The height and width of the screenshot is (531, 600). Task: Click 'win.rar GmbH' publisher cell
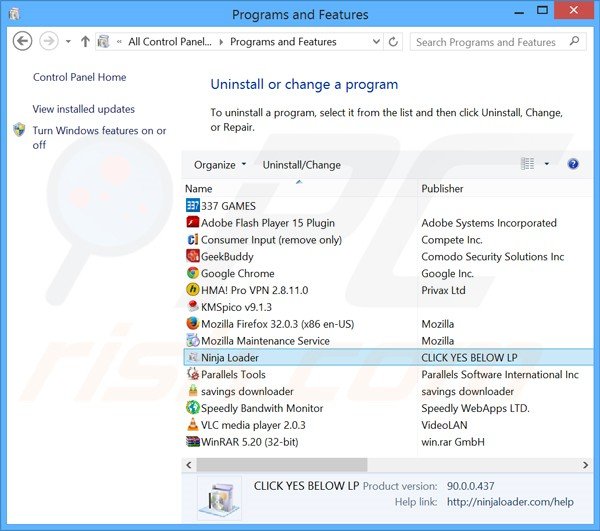pyautogui.click(x=453, y=441)
